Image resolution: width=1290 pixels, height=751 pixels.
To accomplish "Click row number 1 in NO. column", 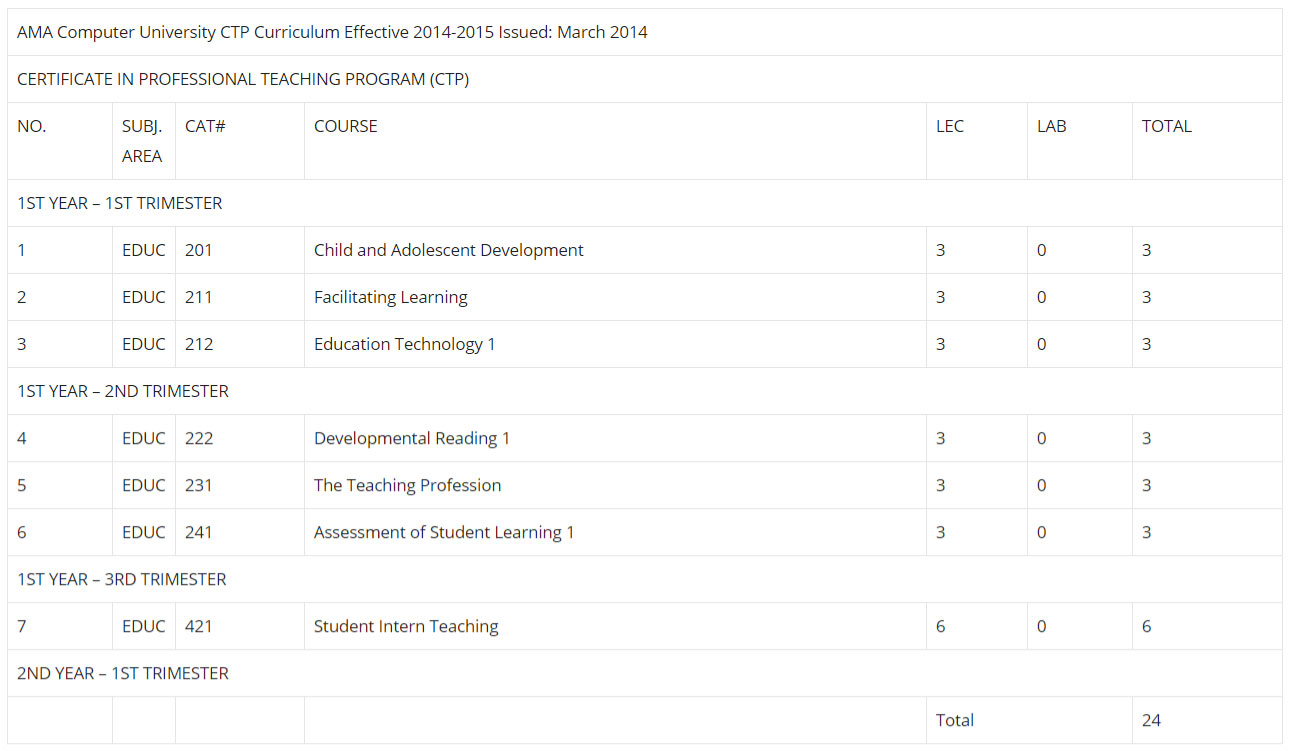I will tap(22, 250).
